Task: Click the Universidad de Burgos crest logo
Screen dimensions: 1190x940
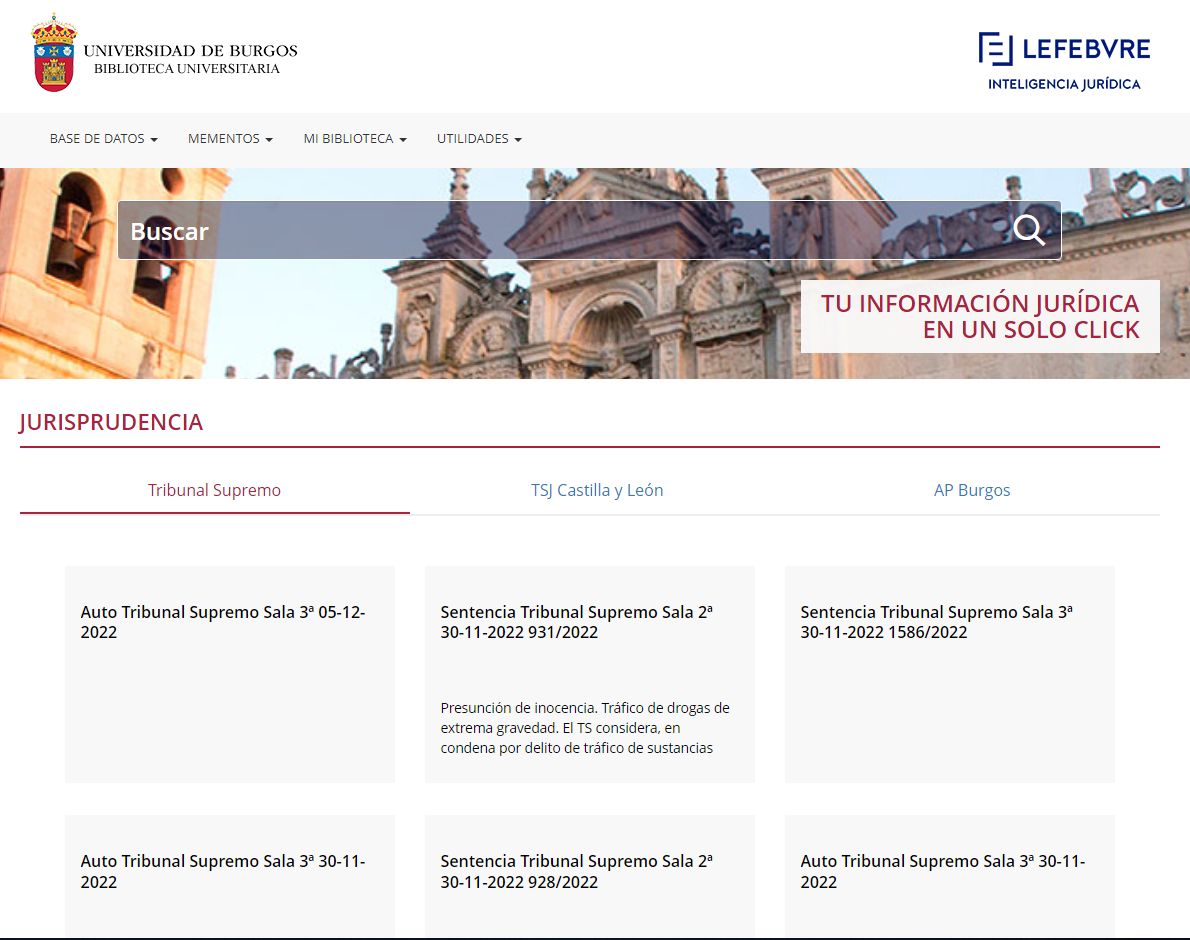Action: (54, 55)
